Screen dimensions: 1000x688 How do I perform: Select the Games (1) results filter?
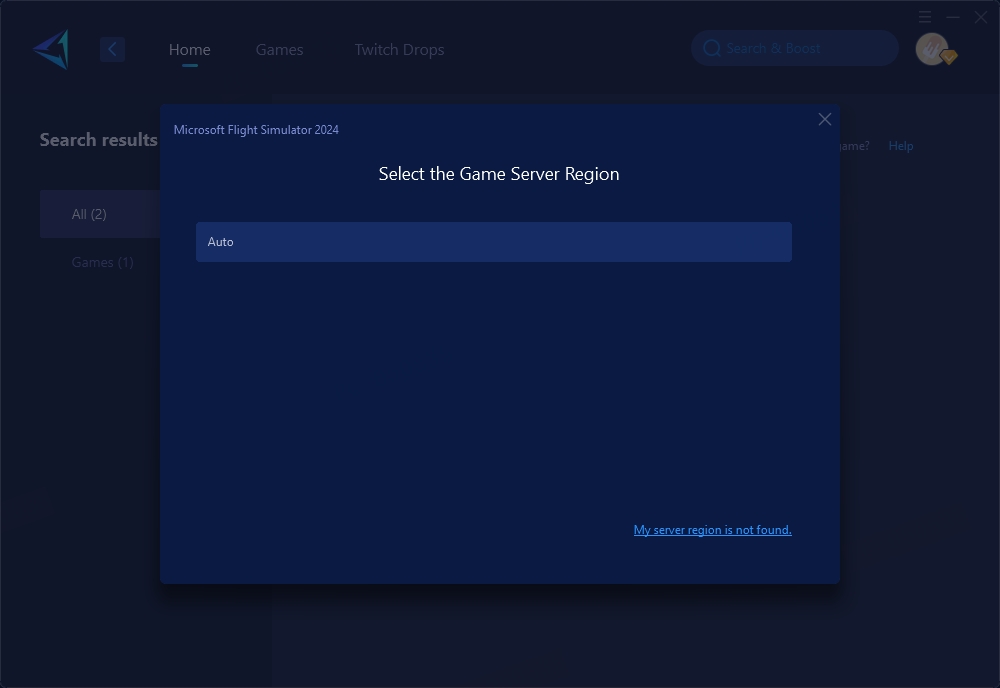pos(102,262)
